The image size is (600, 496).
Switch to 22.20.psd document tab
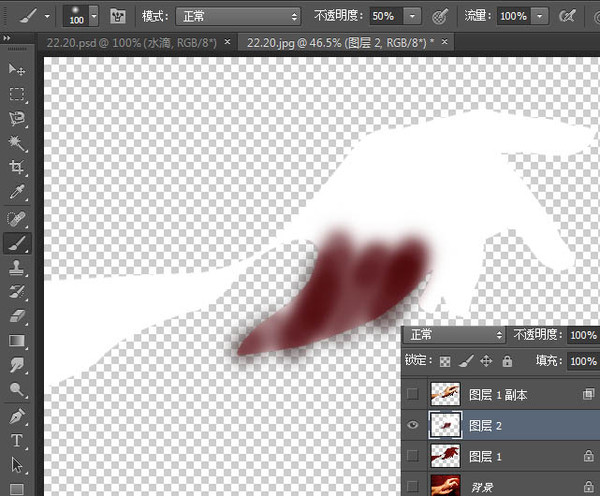tap(132, 42)
